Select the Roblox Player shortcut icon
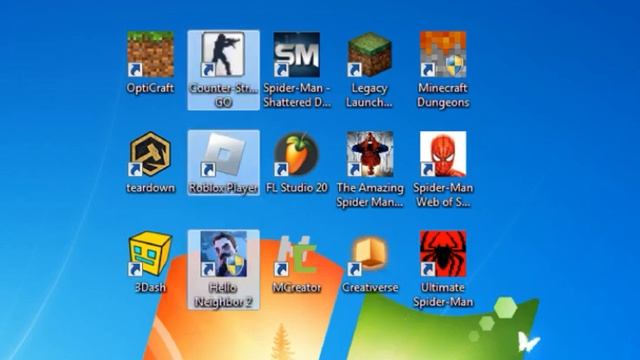The height and width of the screenshot is (360, 640). (223, 154)
